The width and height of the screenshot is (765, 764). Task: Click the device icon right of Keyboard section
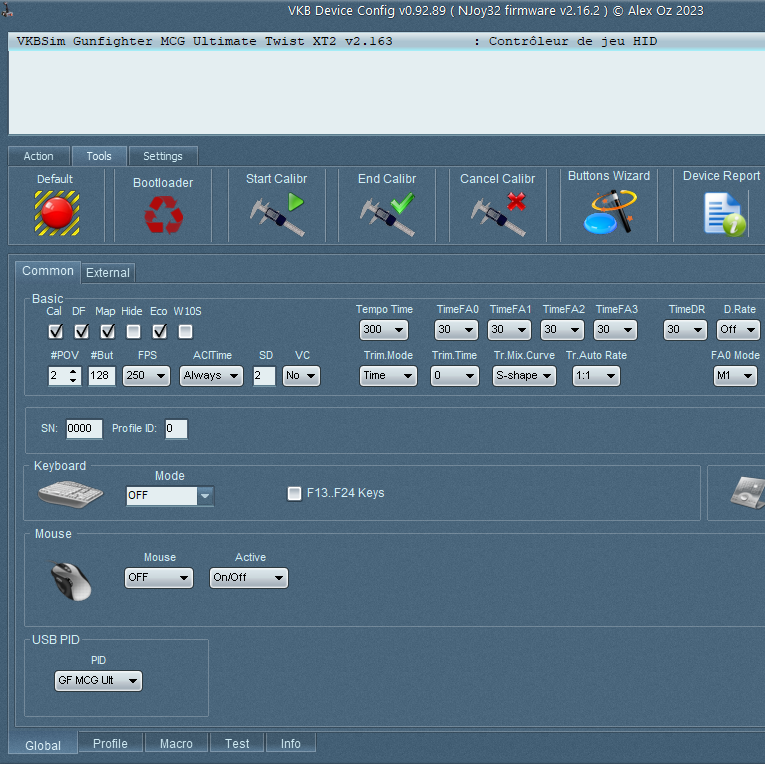click(748, 493)
